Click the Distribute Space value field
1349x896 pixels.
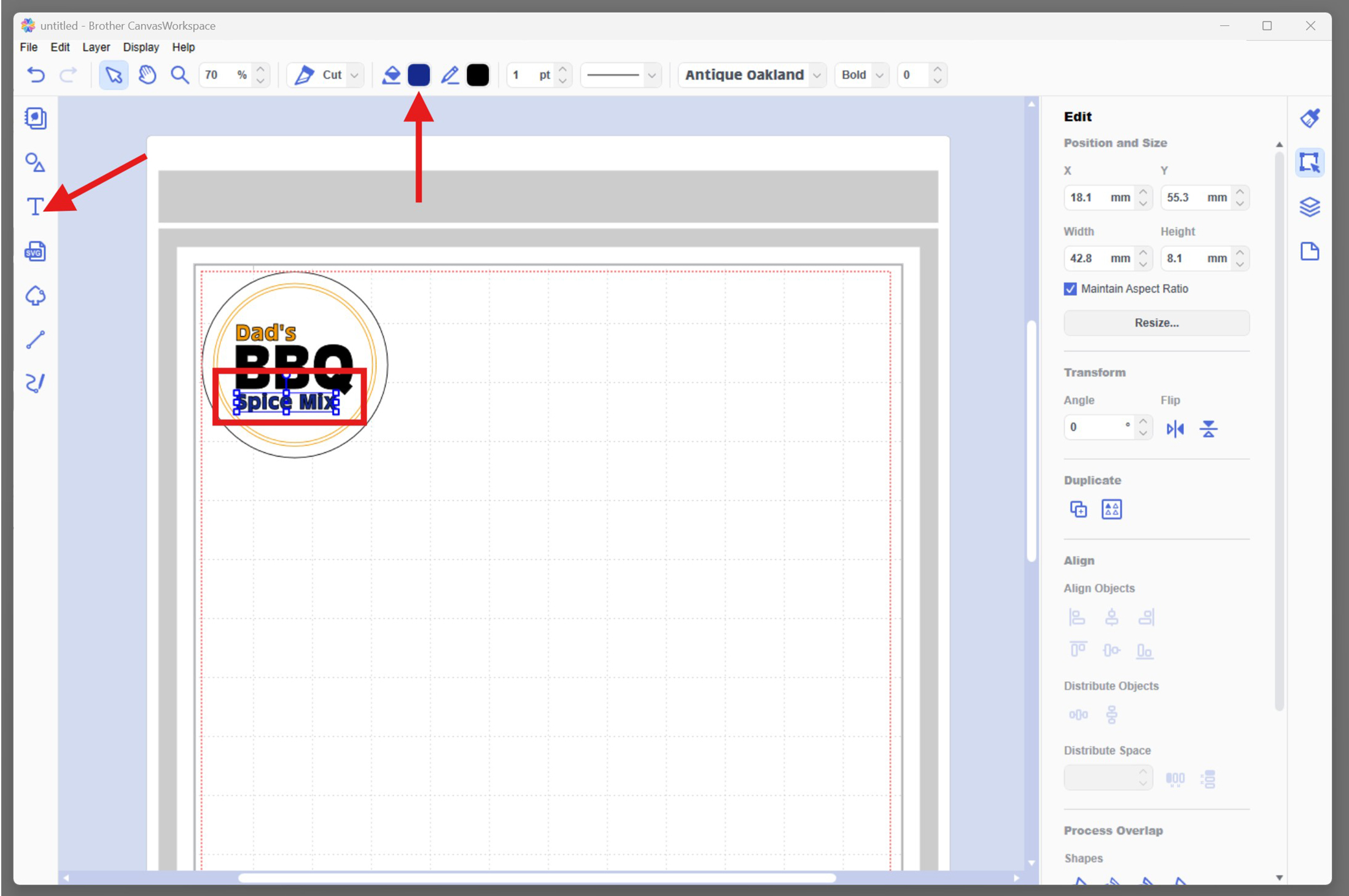click(x=1100, y=777)
